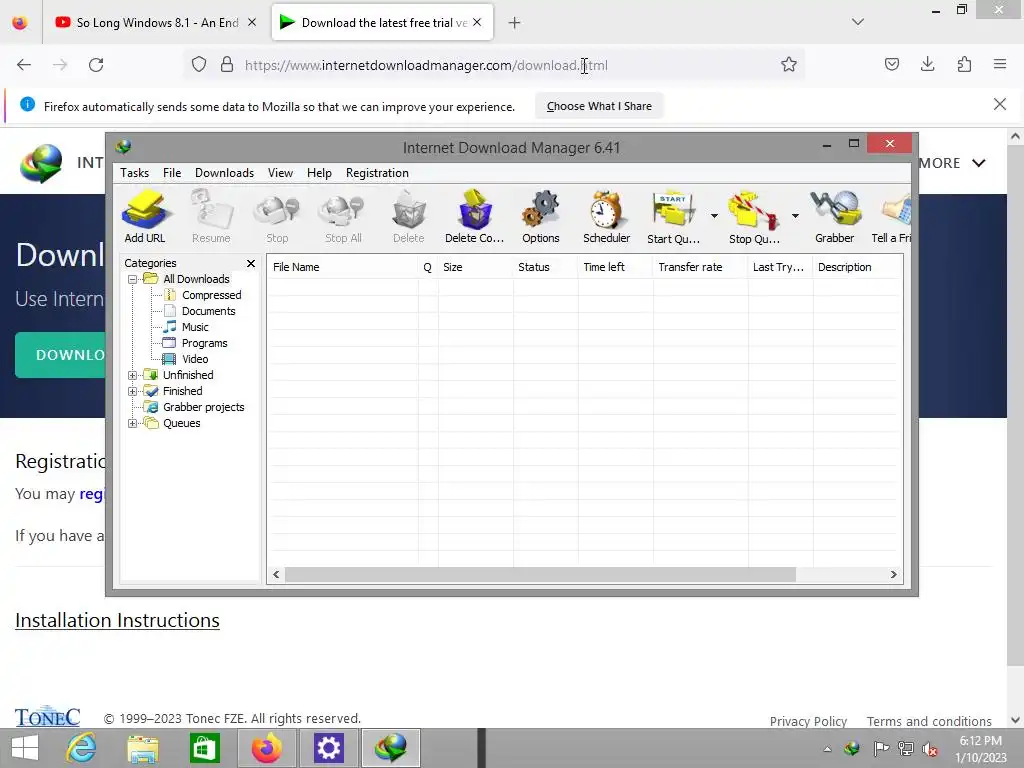This screenshot has height=768, width=1024.
Task: Open the Scheduler clock icon
Action: 607,217
